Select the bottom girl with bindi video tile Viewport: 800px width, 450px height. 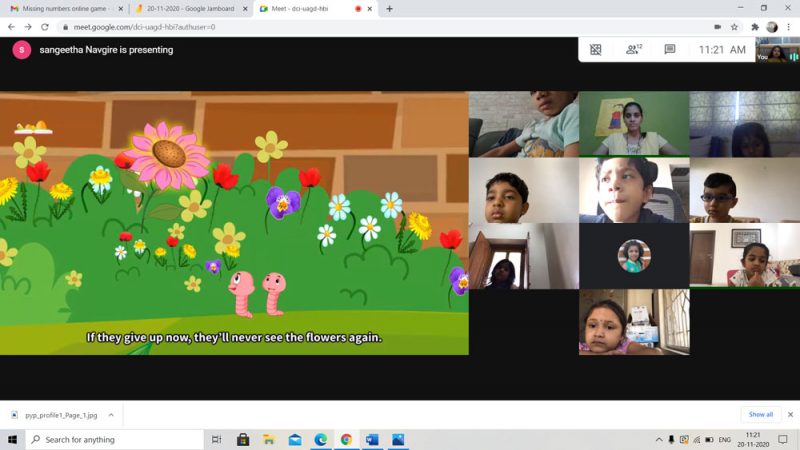click(634, 322)
